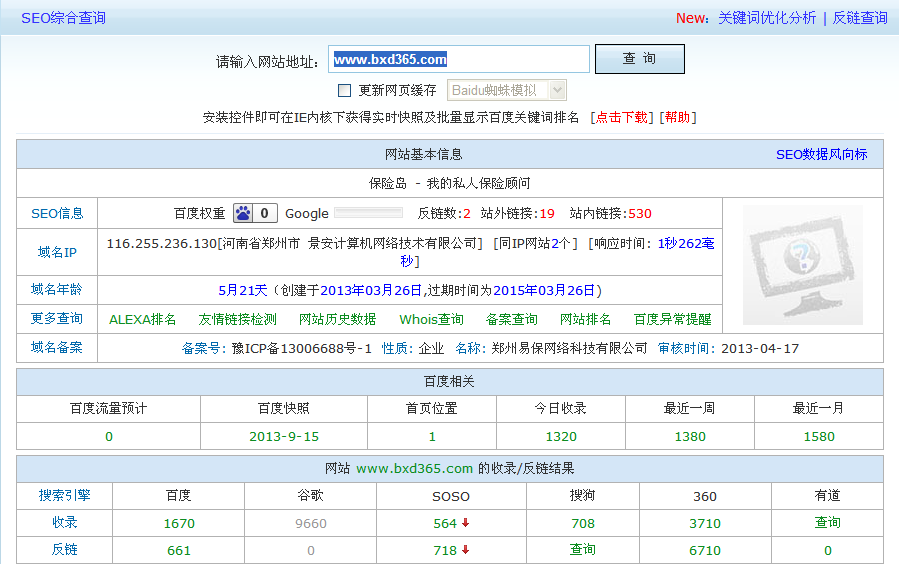Click 今日收录 value 1320
This screenshot has height=564, width=899.
561,437
